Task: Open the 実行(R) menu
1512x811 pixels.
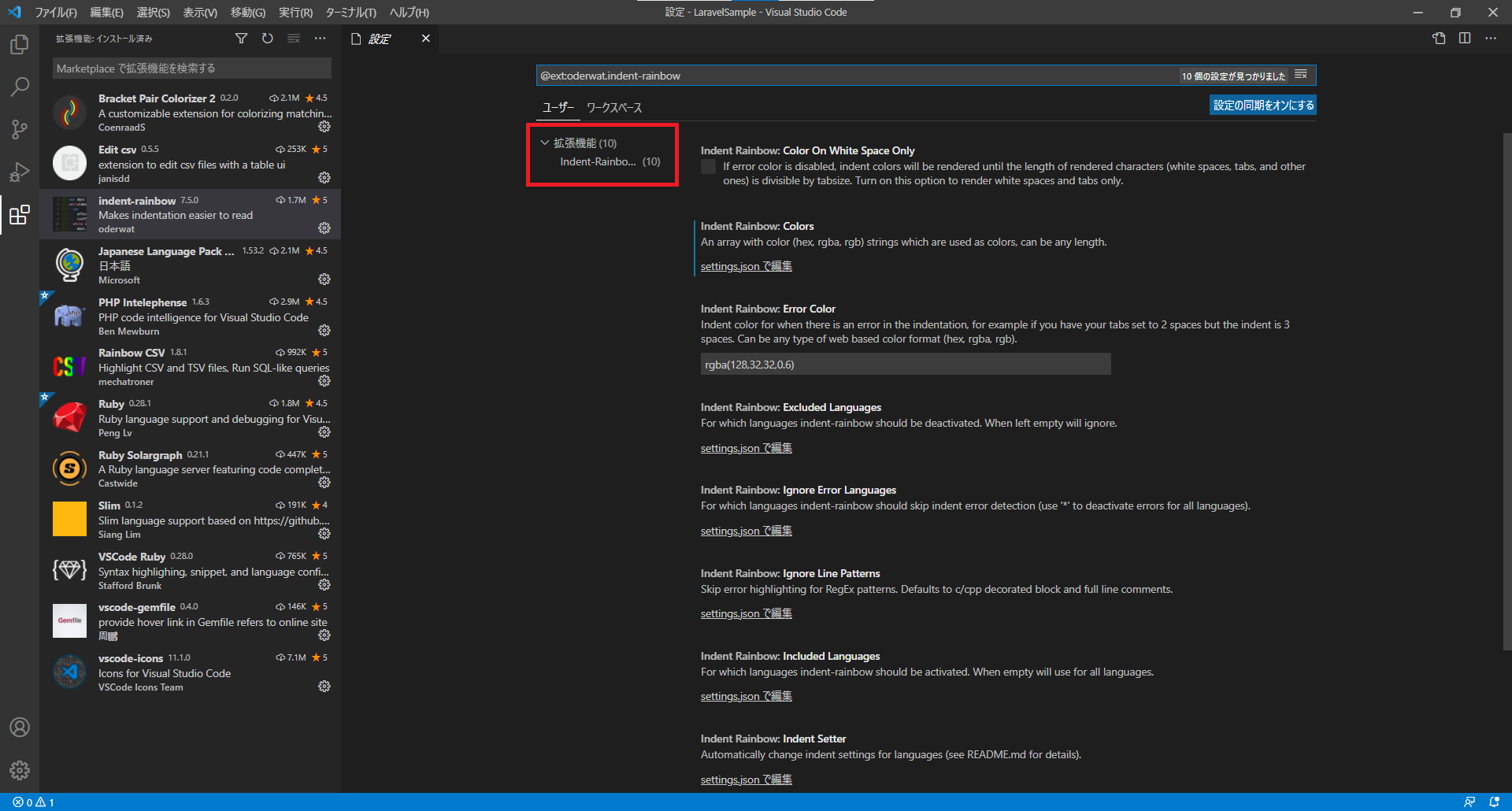Action: (295, 12)
